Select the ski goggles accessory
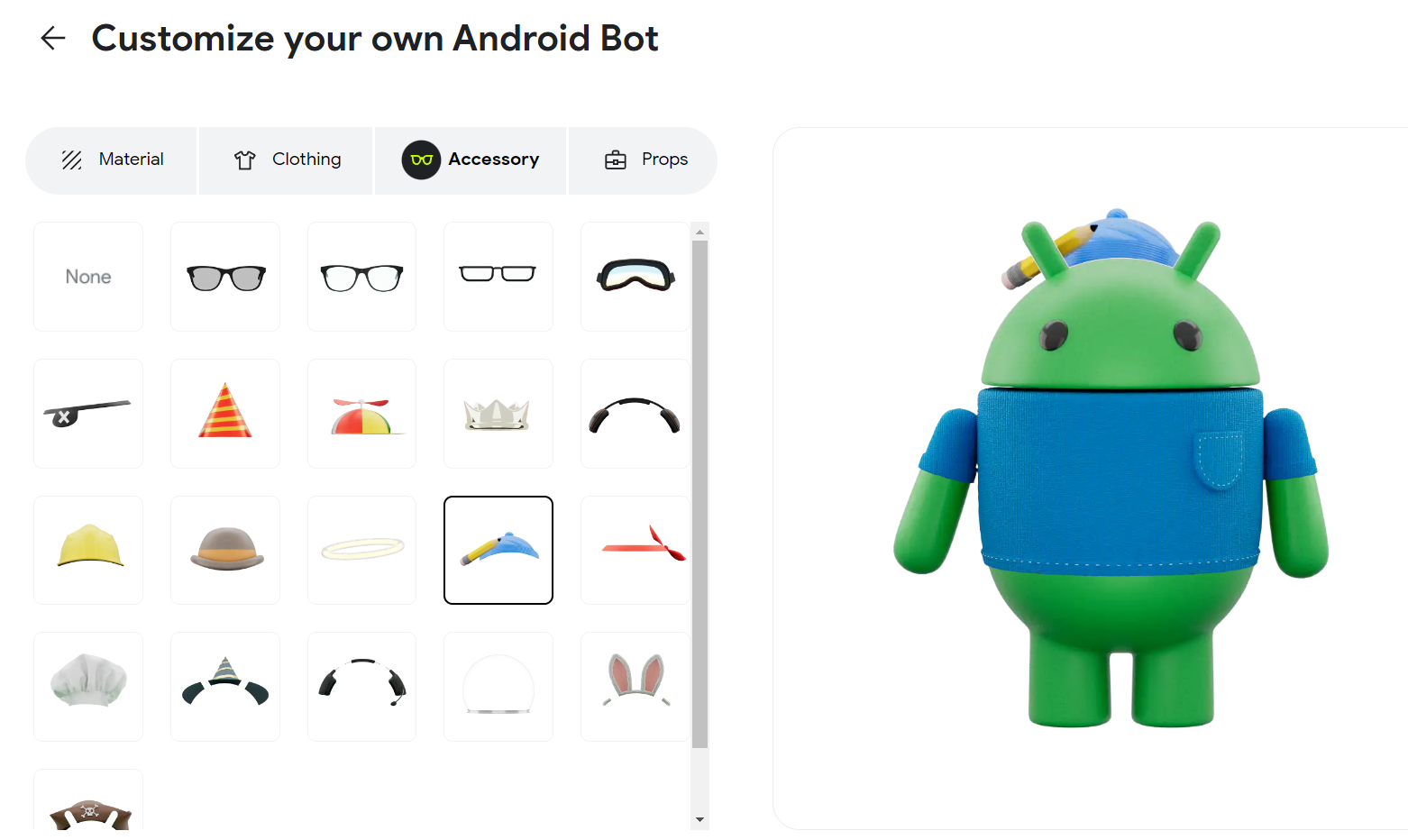Viewport: 1408px width, 840px height. [635, 277]
